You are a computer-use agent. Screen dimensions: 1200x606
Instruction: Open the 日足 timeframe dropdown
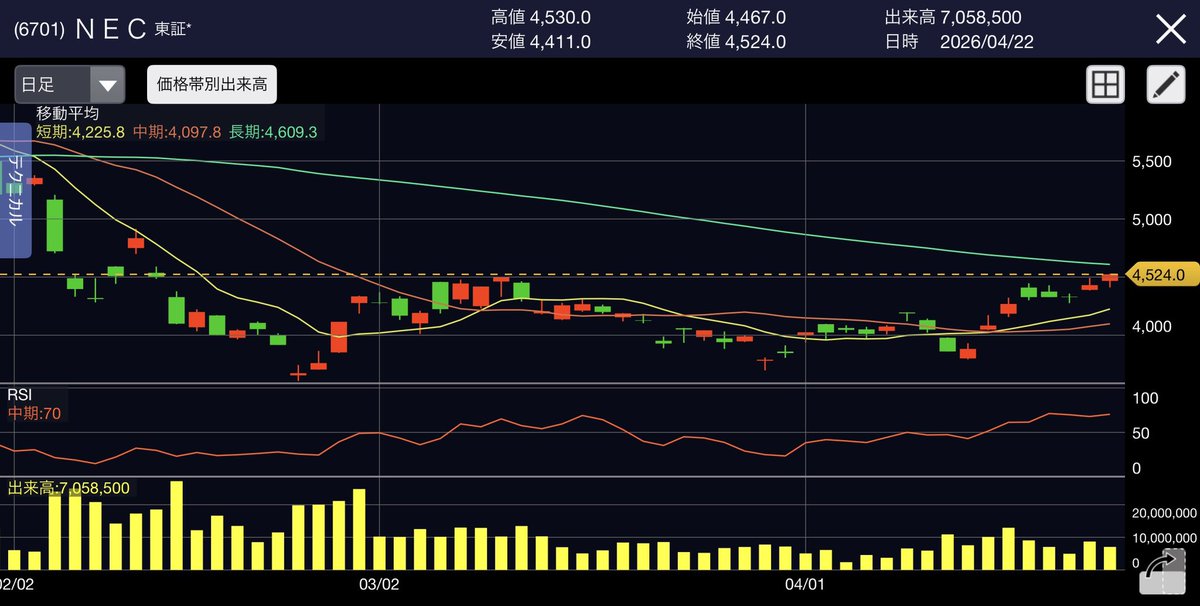pos(69,85)
